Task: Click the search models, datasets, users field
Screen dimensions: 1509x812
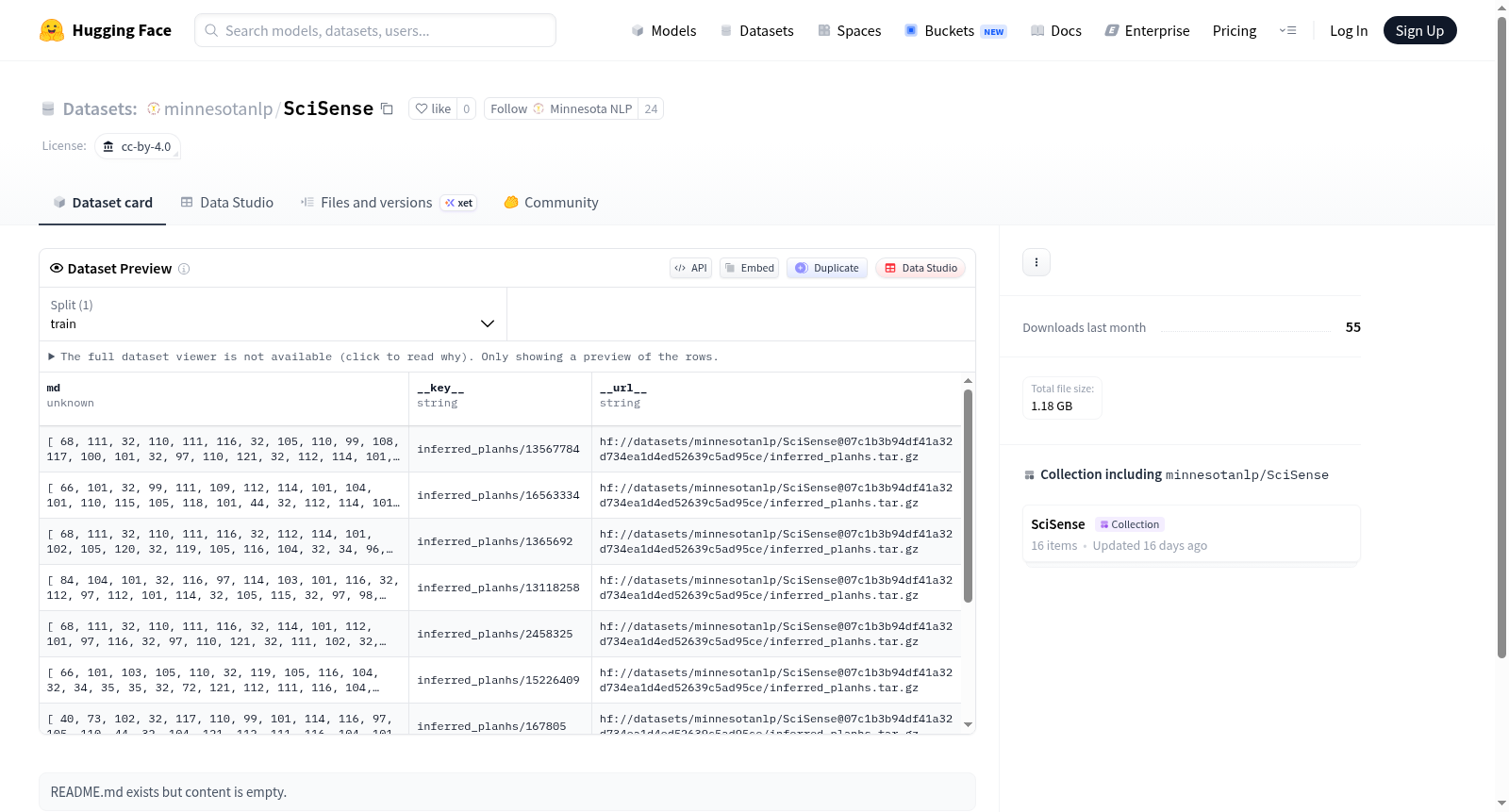Action: (x=375, y=30)
